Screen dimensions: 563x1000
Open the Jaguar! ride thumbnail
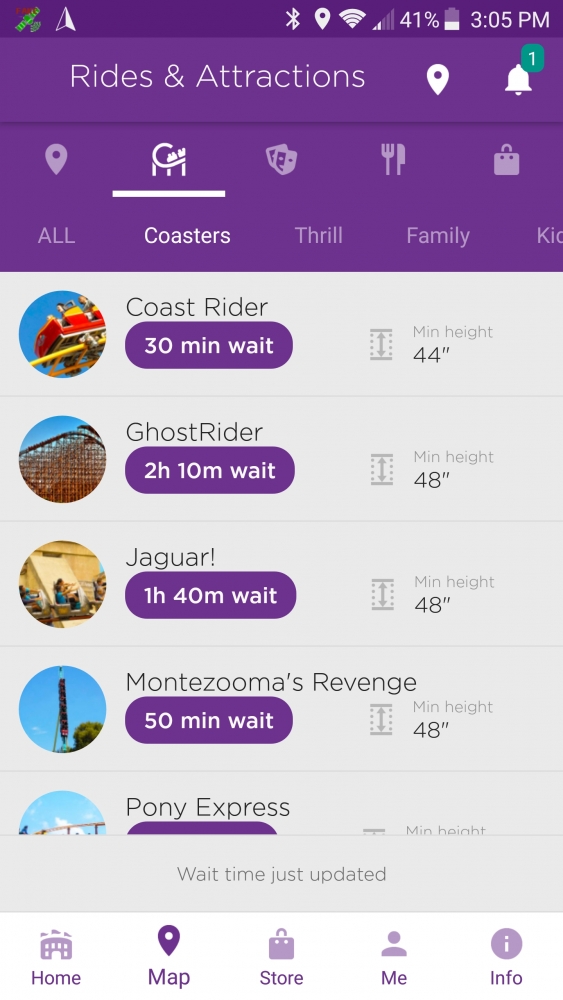tap(62, 584)
